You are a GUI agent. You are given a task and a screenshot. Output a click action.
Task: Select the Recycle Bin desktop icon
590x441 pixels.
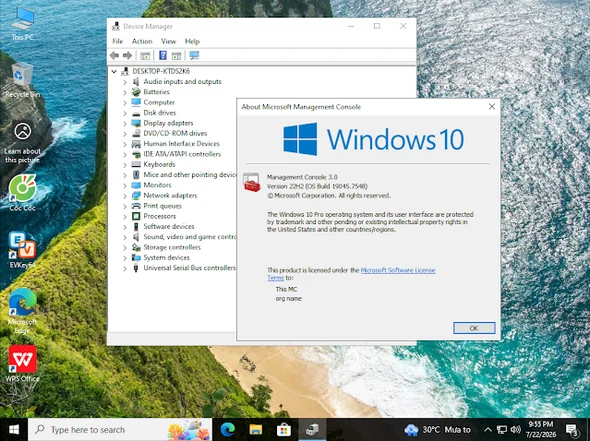click(x=23, y=80)
